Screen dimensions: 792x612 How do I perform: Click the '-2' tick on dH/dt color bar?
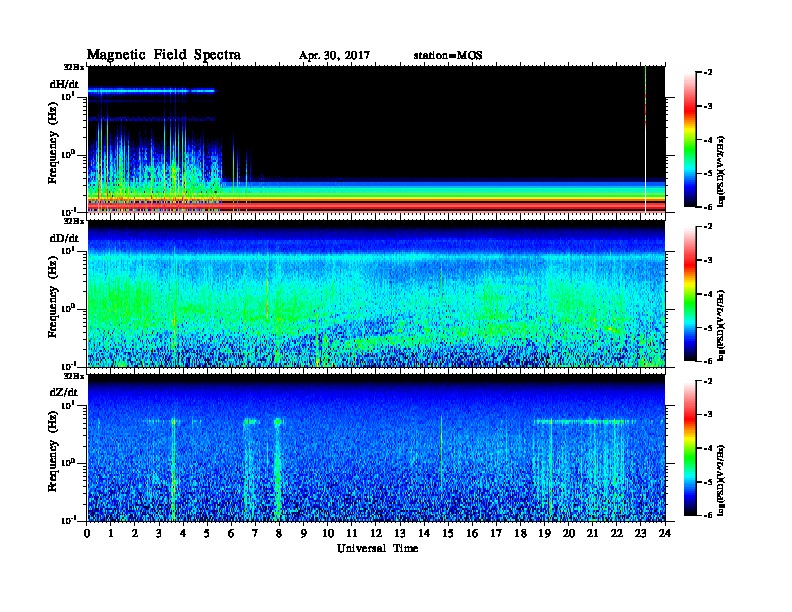(708, 73)
